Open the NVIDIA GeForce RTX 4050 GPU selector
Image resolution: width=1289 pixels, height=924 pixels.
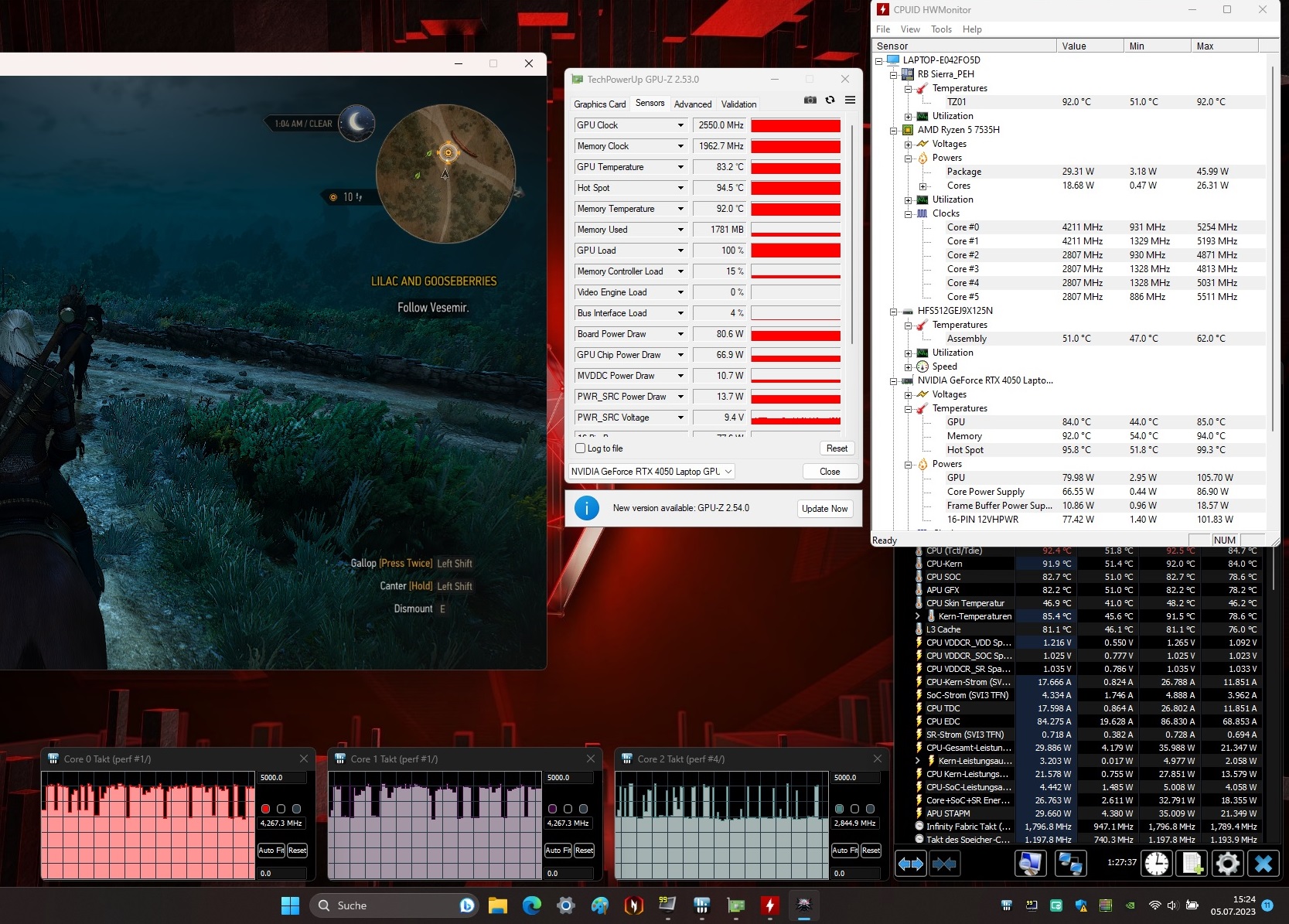coord(651,472)
